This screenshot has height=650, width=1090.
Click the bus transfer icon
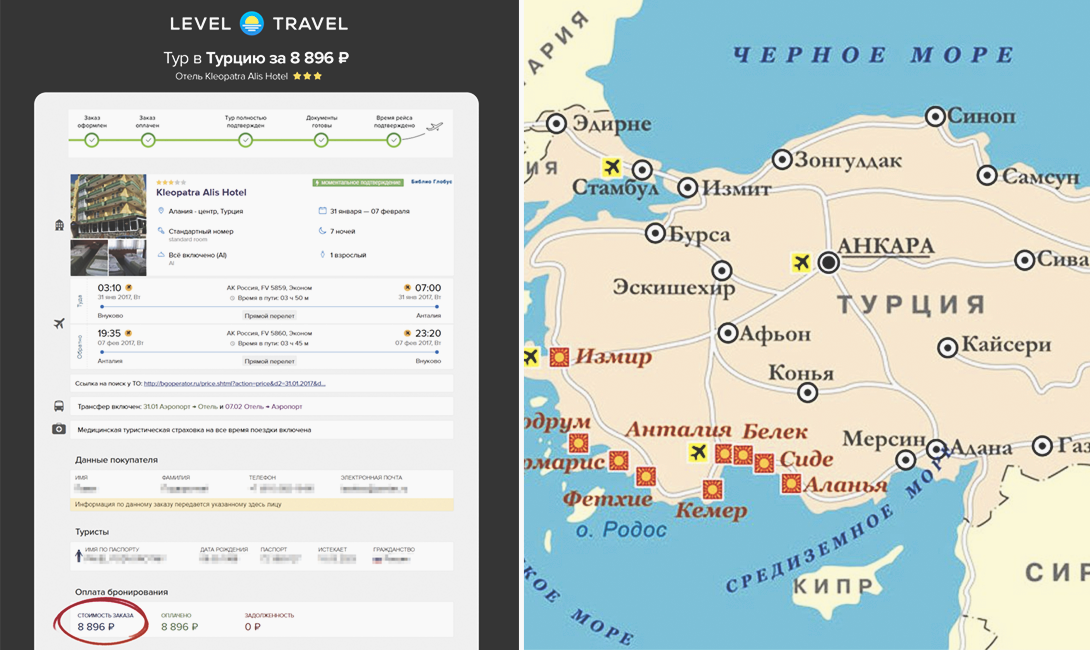59,407
